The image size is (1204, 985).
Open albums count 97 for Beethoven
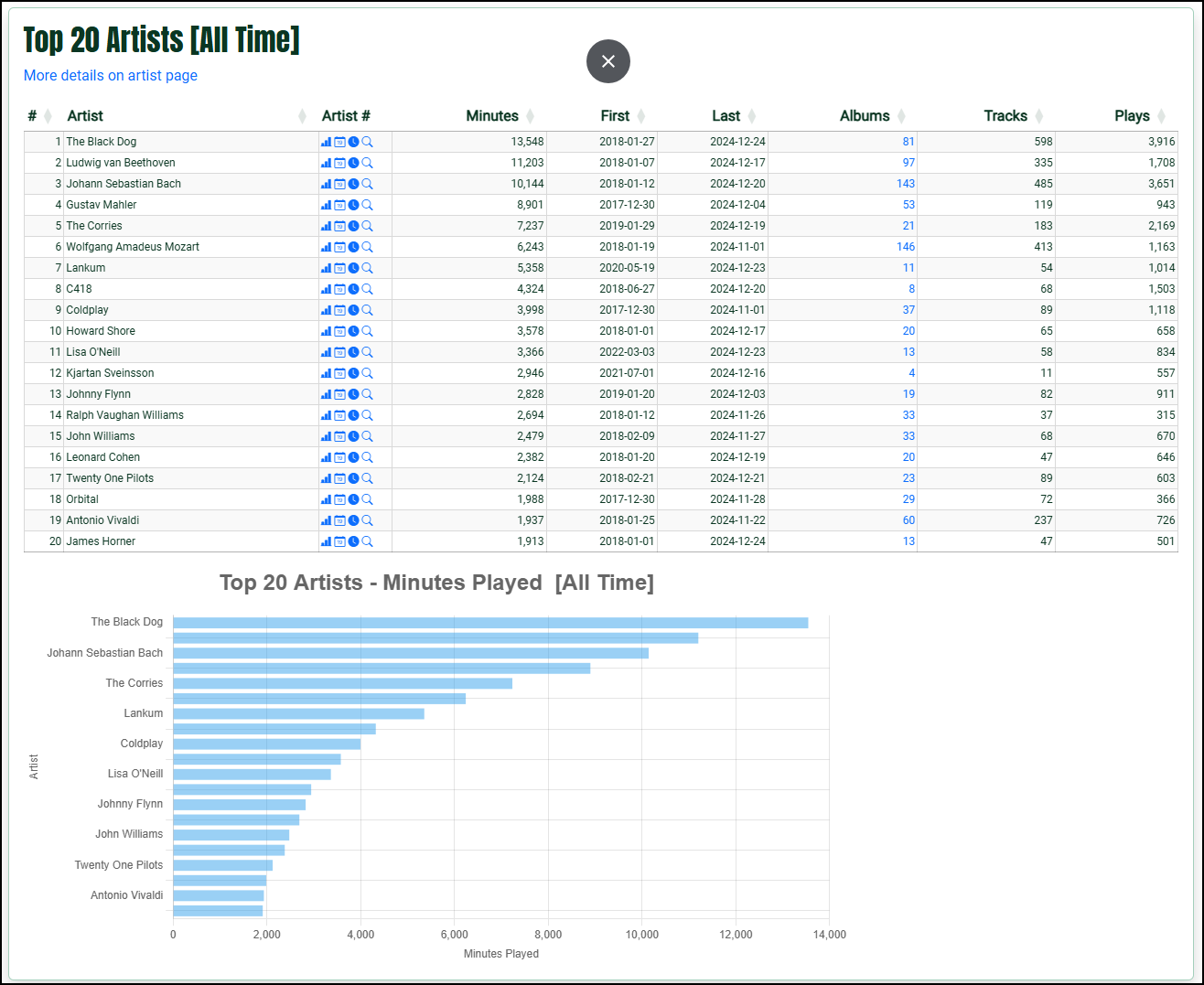[x=908, y=163]
